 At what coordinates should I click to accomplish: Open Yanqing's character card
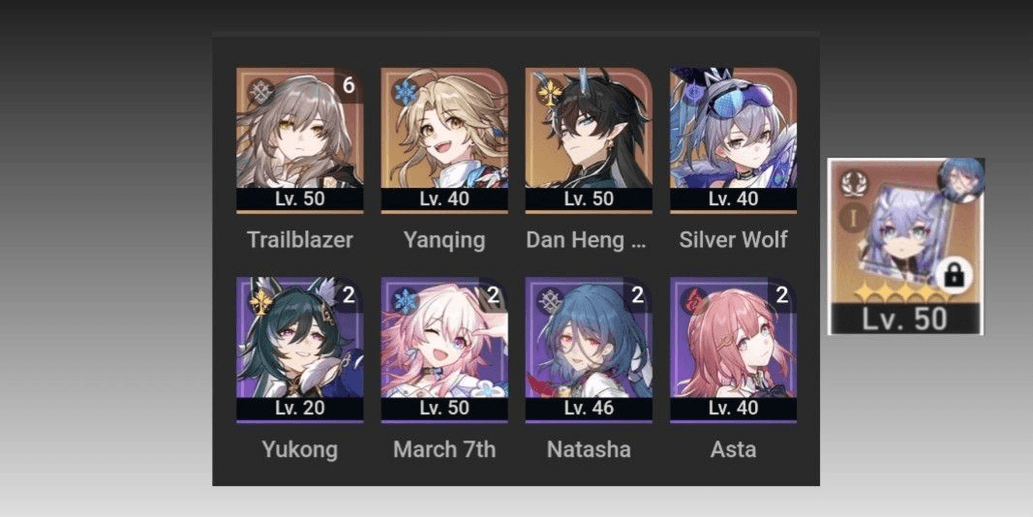point(444,140)
